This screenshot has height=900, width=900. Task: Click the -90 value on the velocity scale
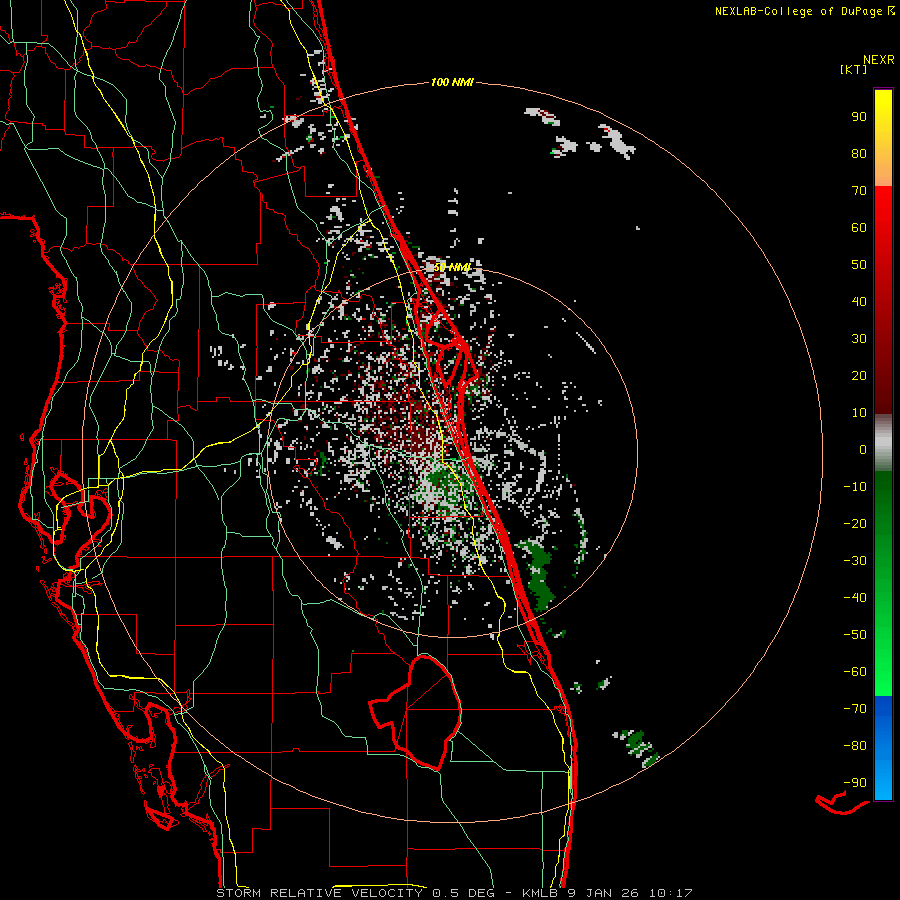[x=855, y=783]
